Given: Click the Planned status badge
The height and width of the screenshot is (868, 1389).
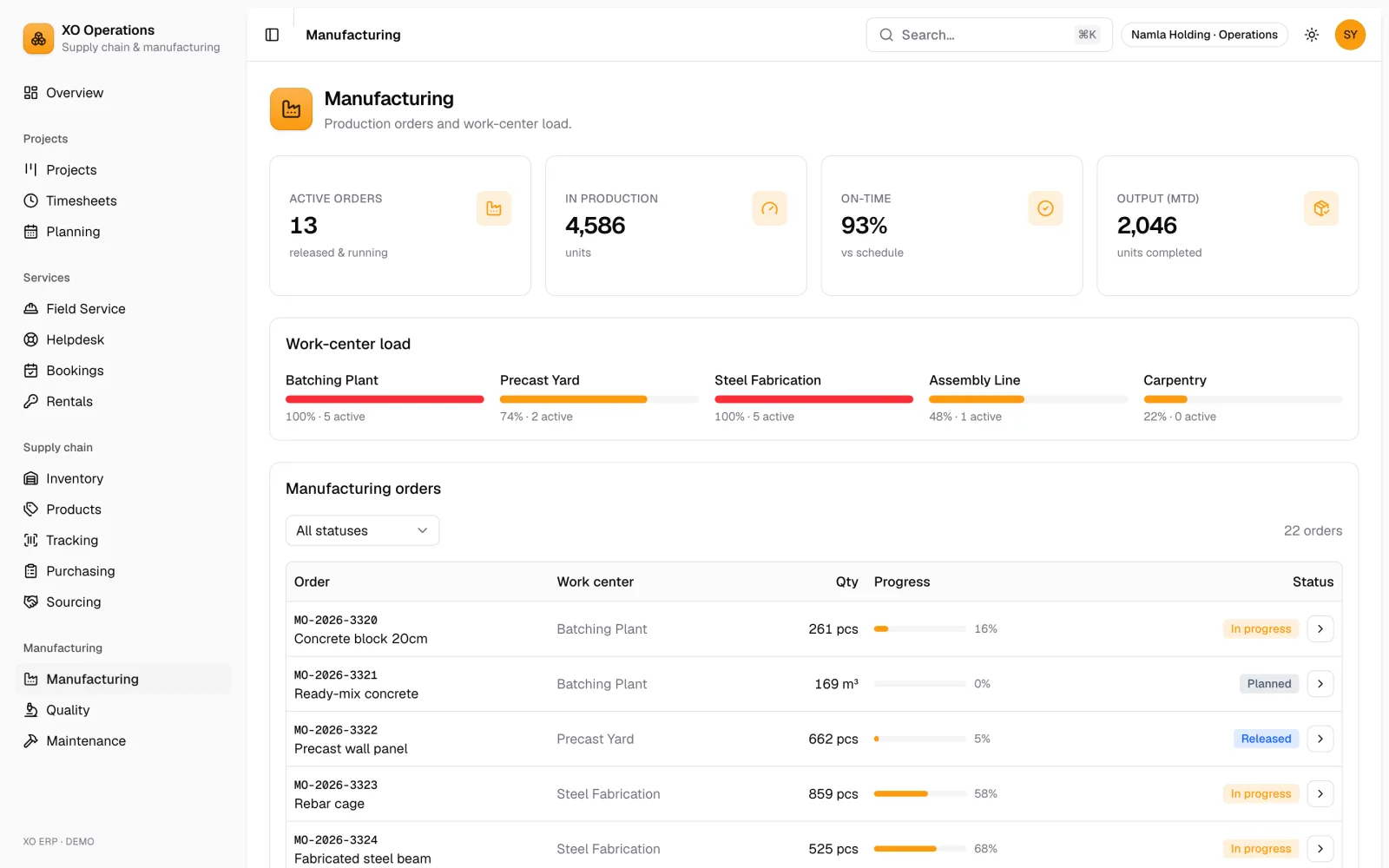Looking at the screenshot, I should tap(1269, 684).
